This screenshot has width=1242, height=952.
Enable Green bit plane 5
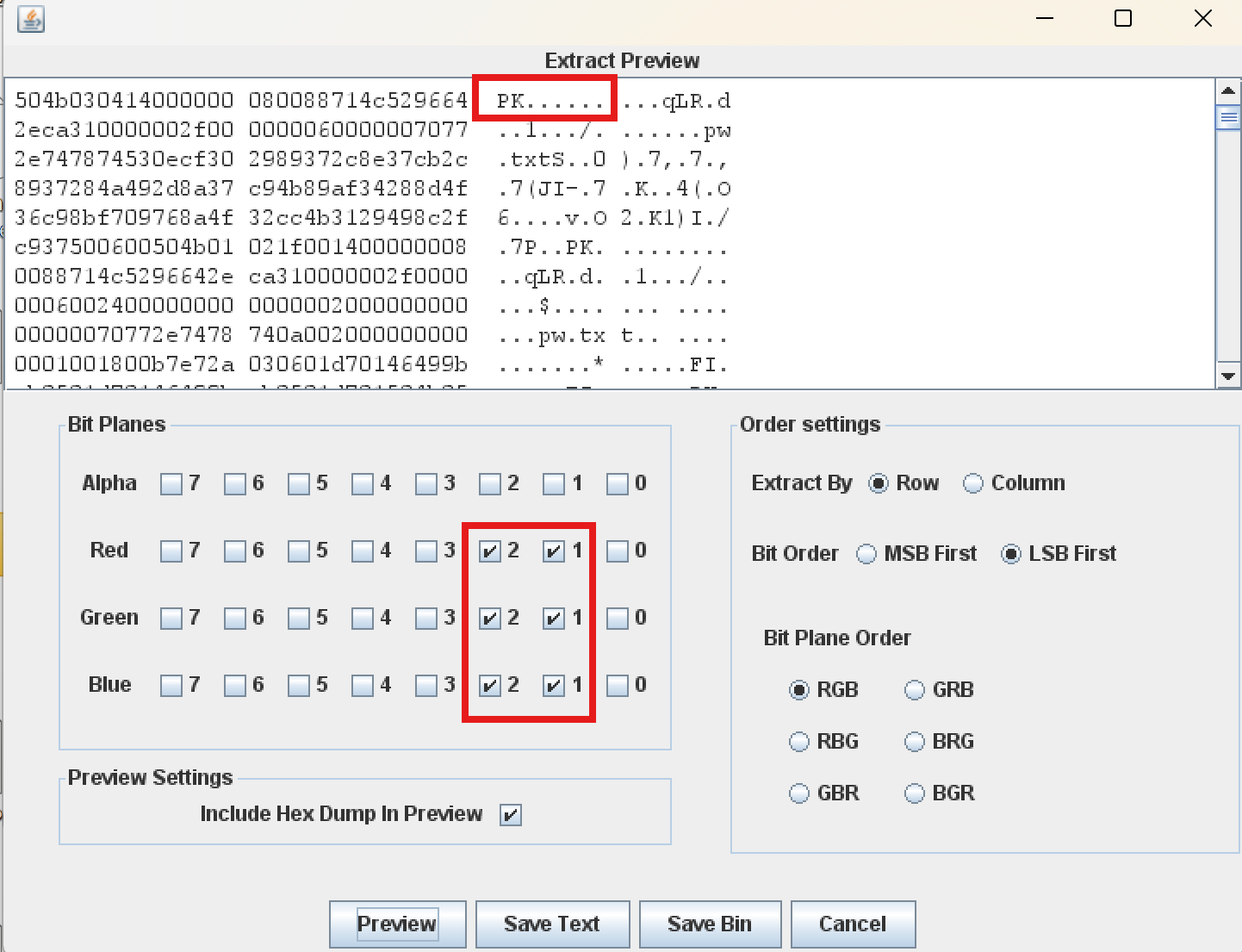click(x=299, y=619)
